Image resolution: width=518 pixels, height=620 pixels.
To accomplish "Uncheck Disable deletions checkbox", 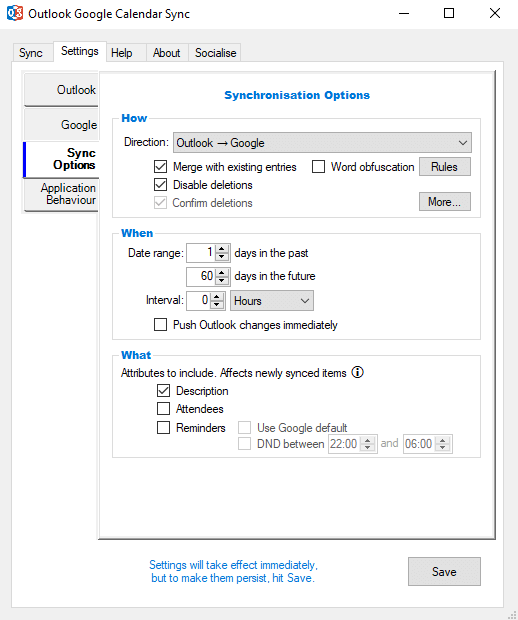I will [x=160, y=184].
